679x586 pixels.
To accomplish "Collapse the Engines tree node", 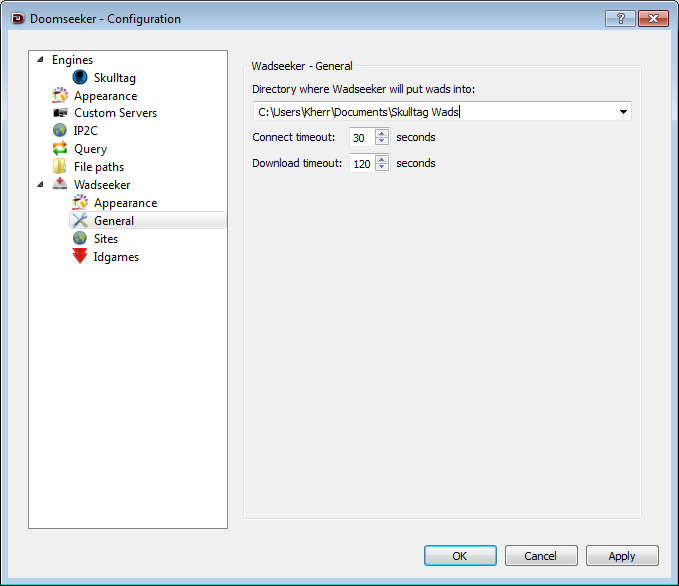I will pyautogui.click(x=41, y=60).
